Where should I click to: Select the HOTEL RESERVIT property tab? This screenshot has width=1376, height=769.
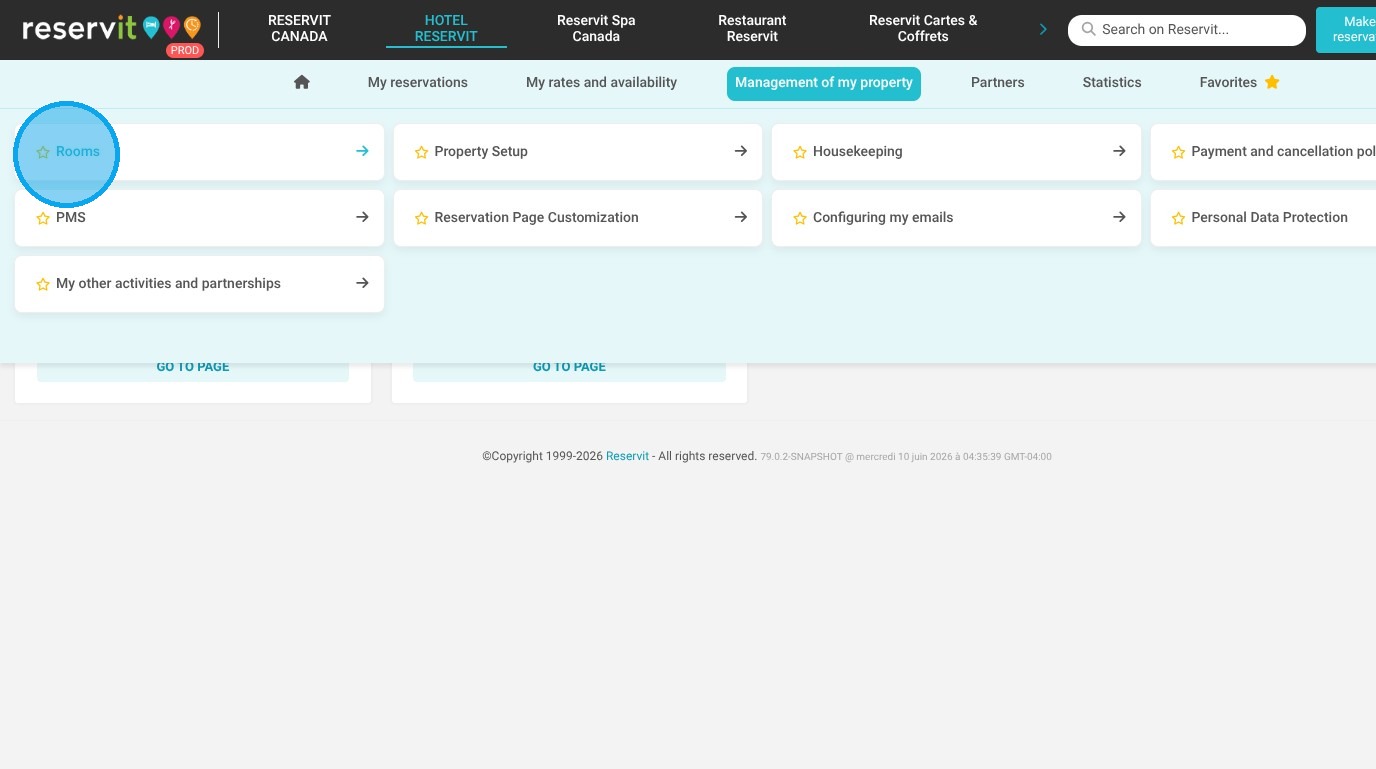446,28
